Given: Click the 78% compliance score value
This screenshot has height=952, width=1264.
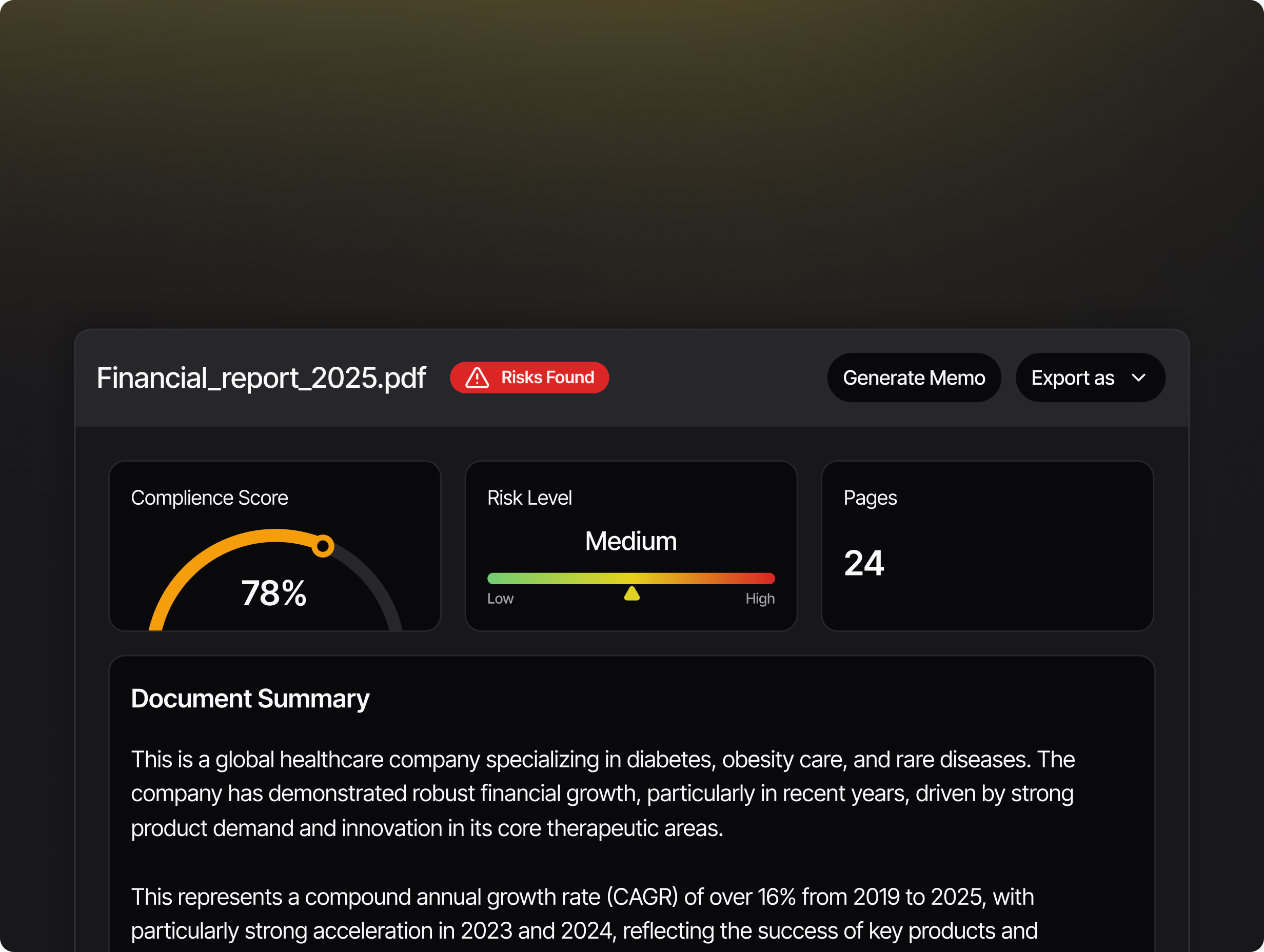Looking at the screenshot, I should click(274, 593).
